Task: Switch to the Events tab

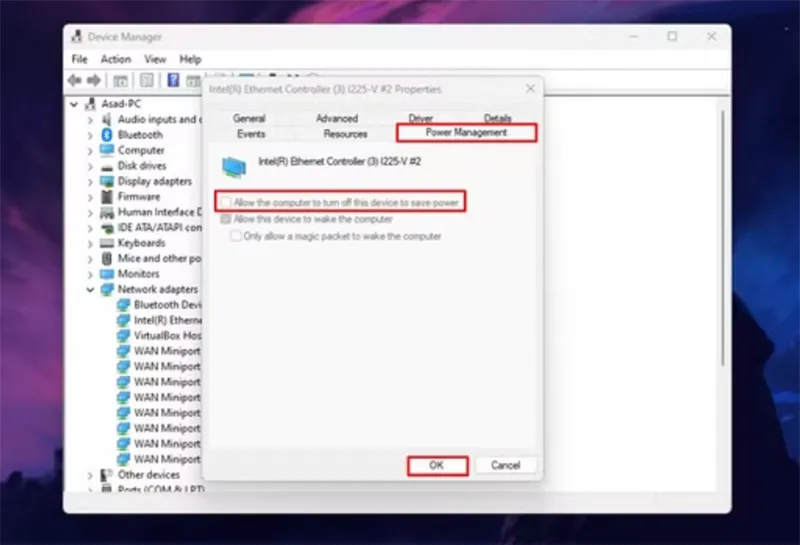Action: tap(251, 134)
